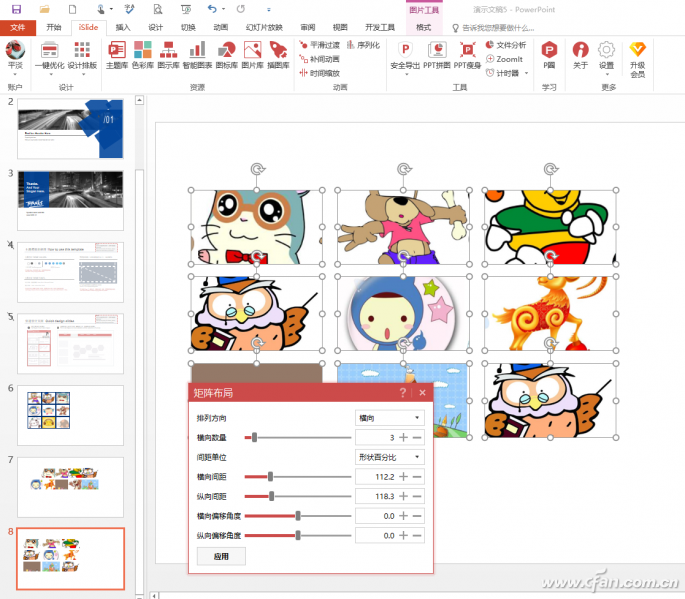Screen dimensions: 685x599
Task: Switch to the 幻灯片放映 slideshow tab
Action: coord(264,28)
